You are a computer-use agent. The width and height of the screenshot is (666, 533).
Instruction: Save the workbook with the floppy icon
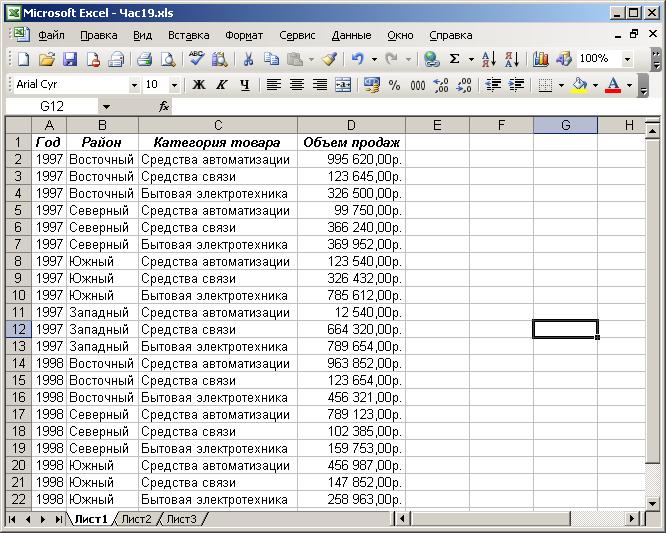click(x=70, y=59)
